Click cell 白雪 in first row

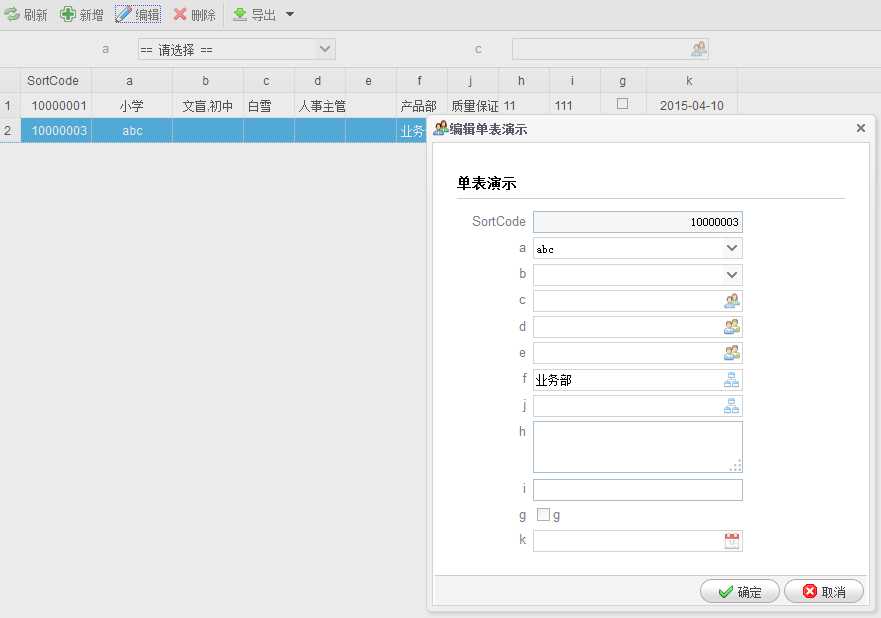point(269,106)
